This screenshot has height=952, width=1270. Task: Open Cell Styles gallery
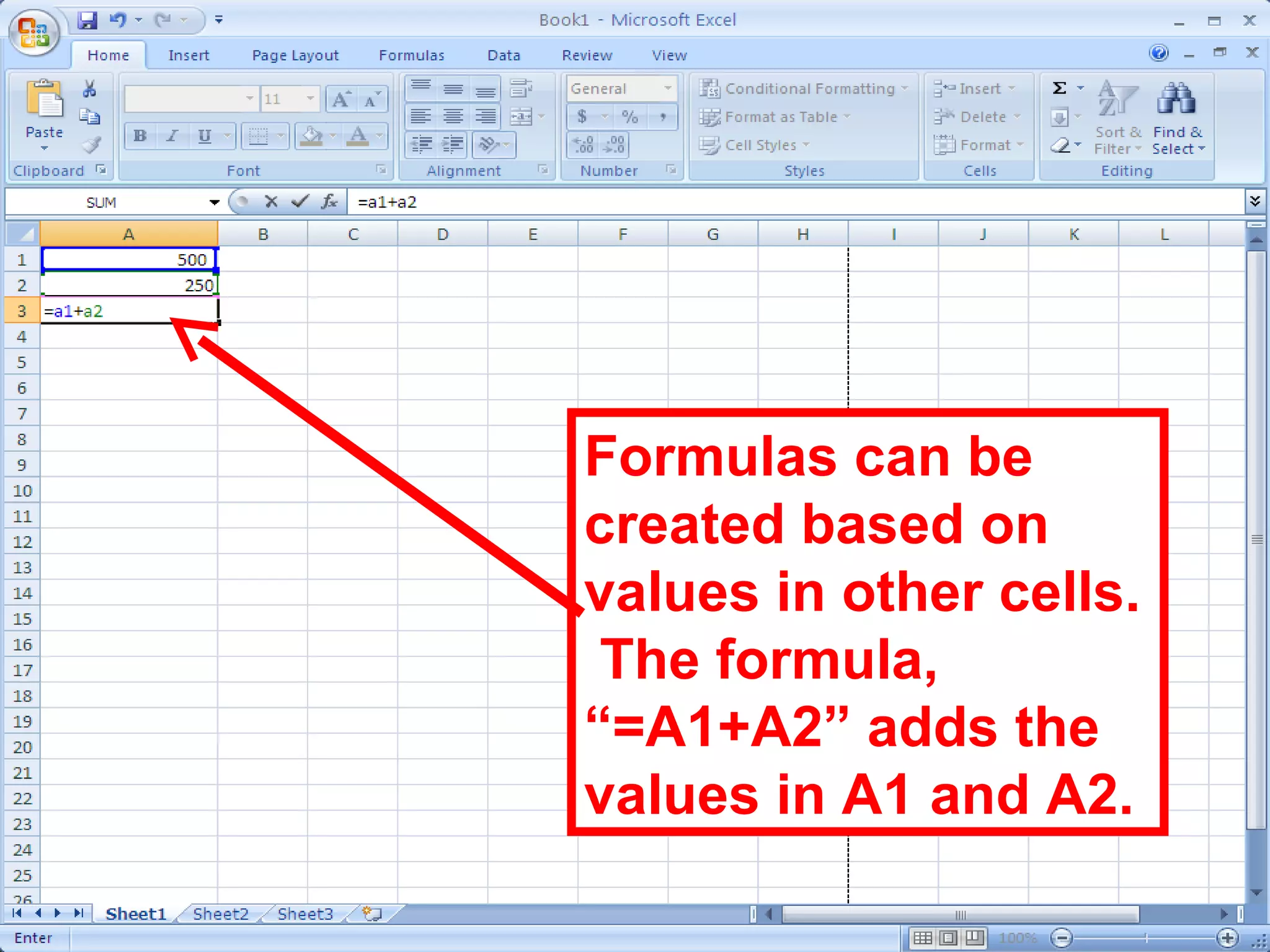tap(755, 145)
